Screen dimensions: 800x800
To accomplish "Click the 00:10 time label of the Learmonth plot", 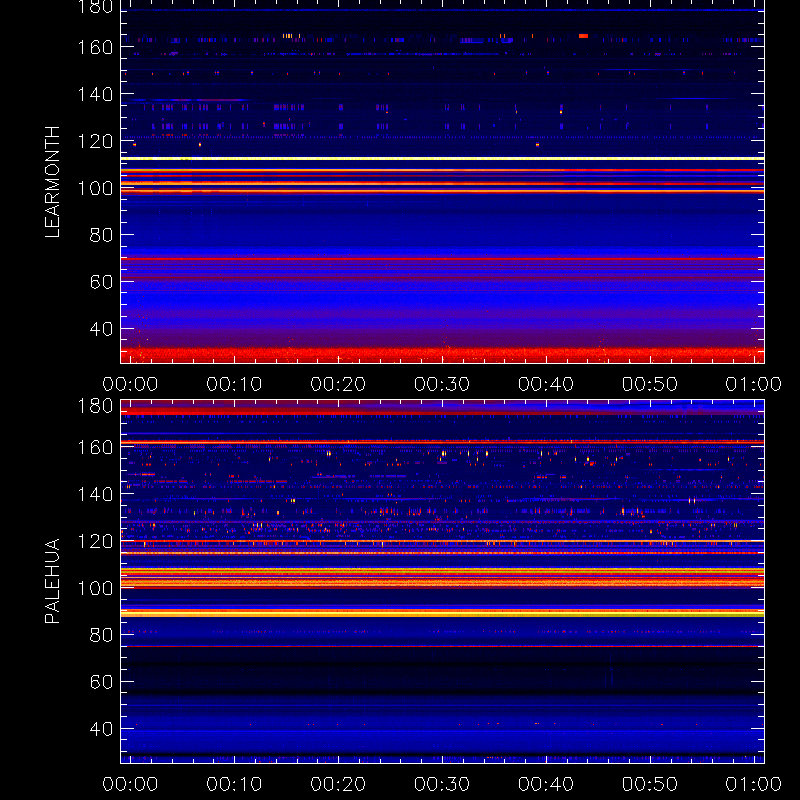I will tap(234, 384).
